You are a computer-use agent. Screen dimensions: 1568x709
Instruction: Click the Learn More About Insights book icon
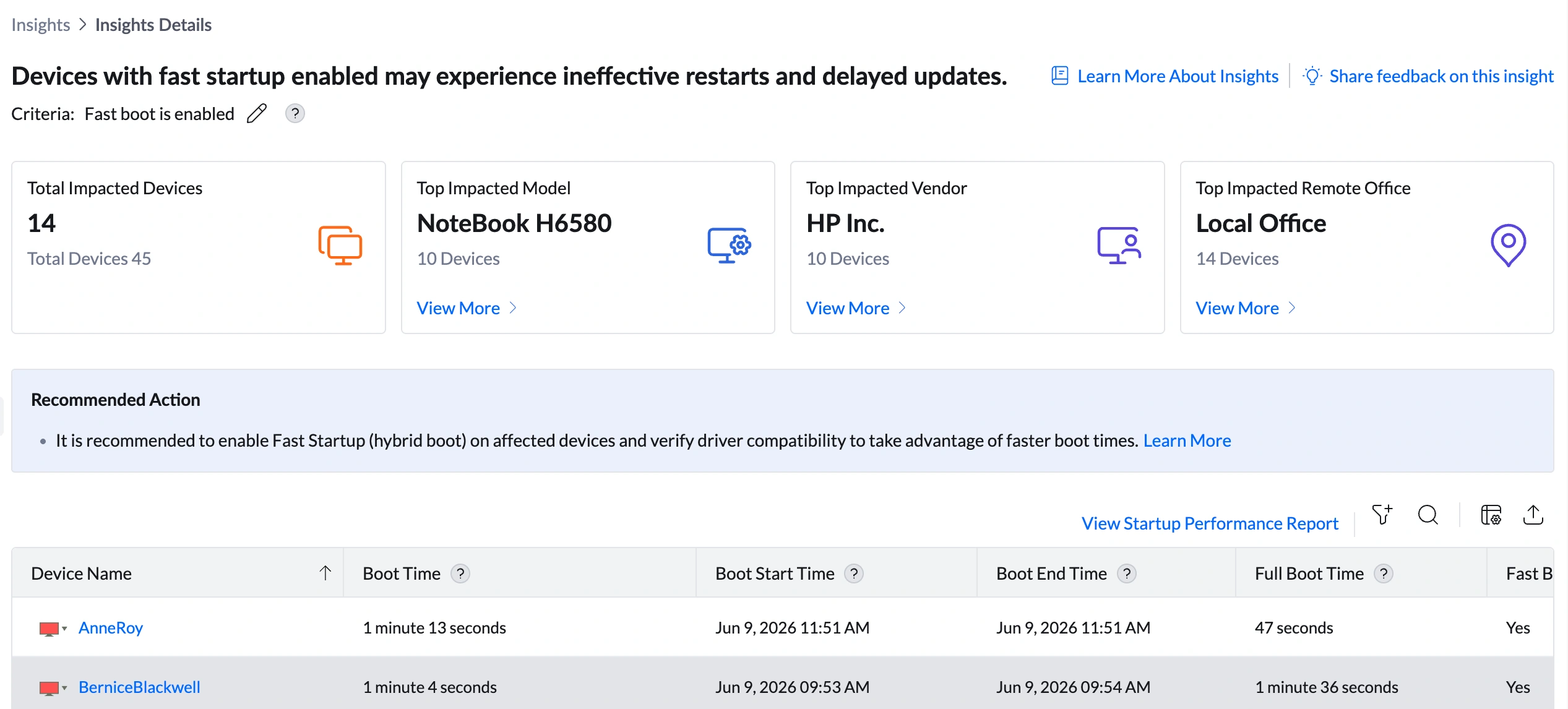click(x=1060, y=76)
